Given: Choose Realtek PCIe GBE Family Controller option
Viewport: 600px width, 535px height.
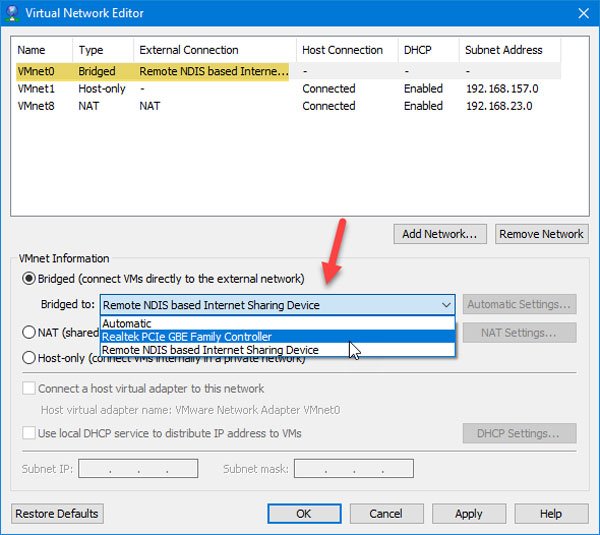Looking at the screenshot, I should [x=187, y=337].
